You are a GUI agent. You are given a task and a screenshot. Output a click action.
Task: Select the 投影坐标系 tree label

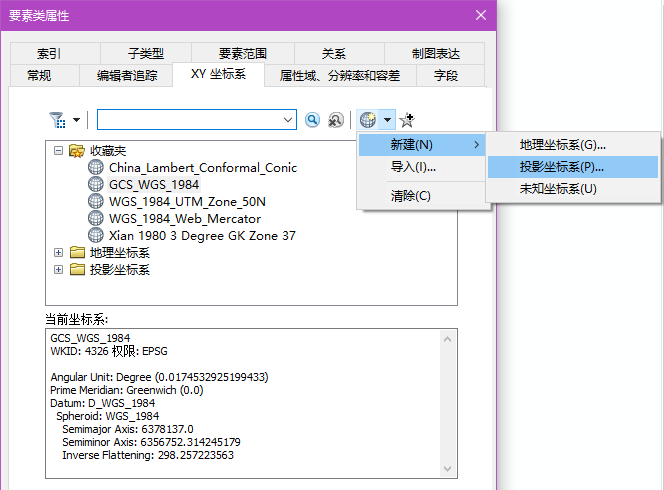click(120, 270)
